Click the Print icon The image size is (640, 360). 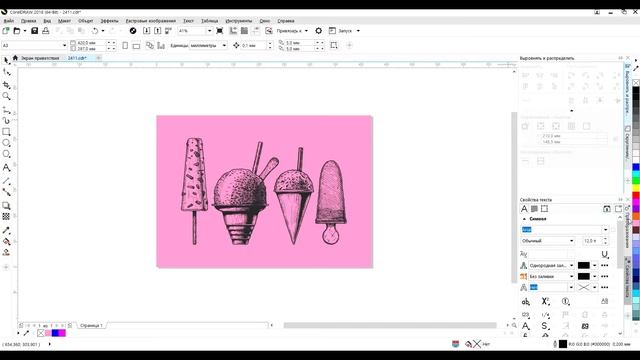pos(46,31)
